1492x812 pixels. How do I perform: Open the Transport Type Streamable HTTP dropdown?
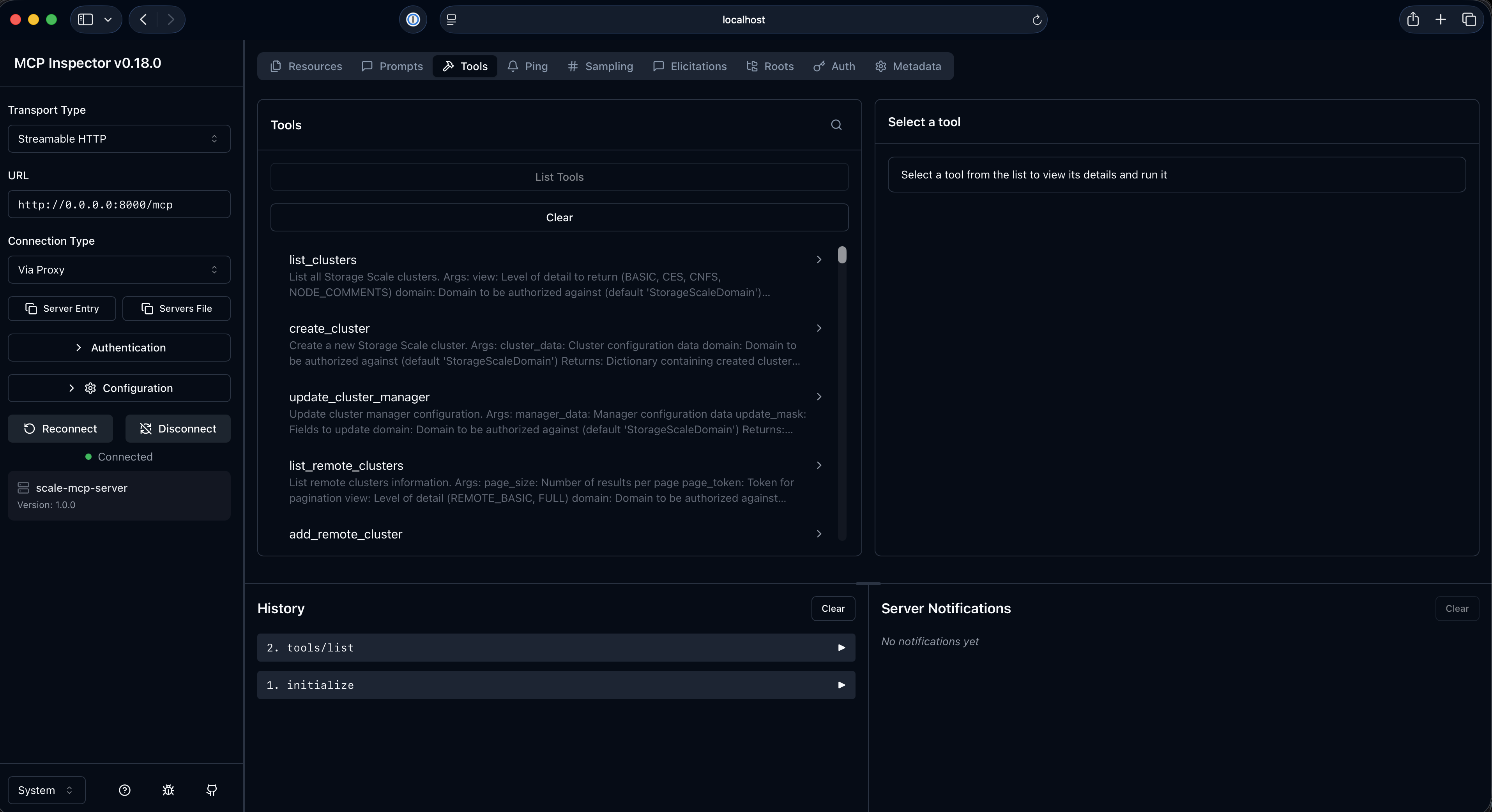119,138
